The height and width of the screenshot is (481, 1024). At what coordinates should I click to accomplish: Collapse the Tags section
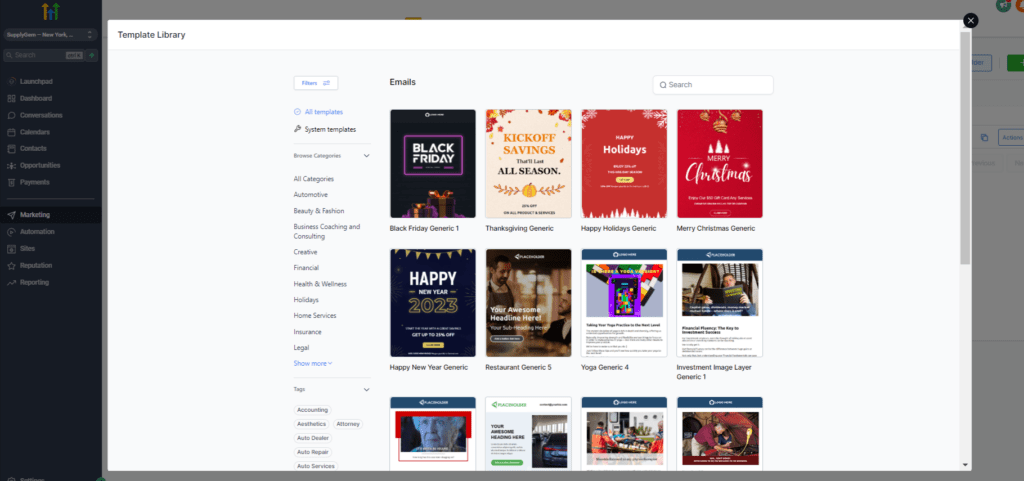click(x=366, y=390)
